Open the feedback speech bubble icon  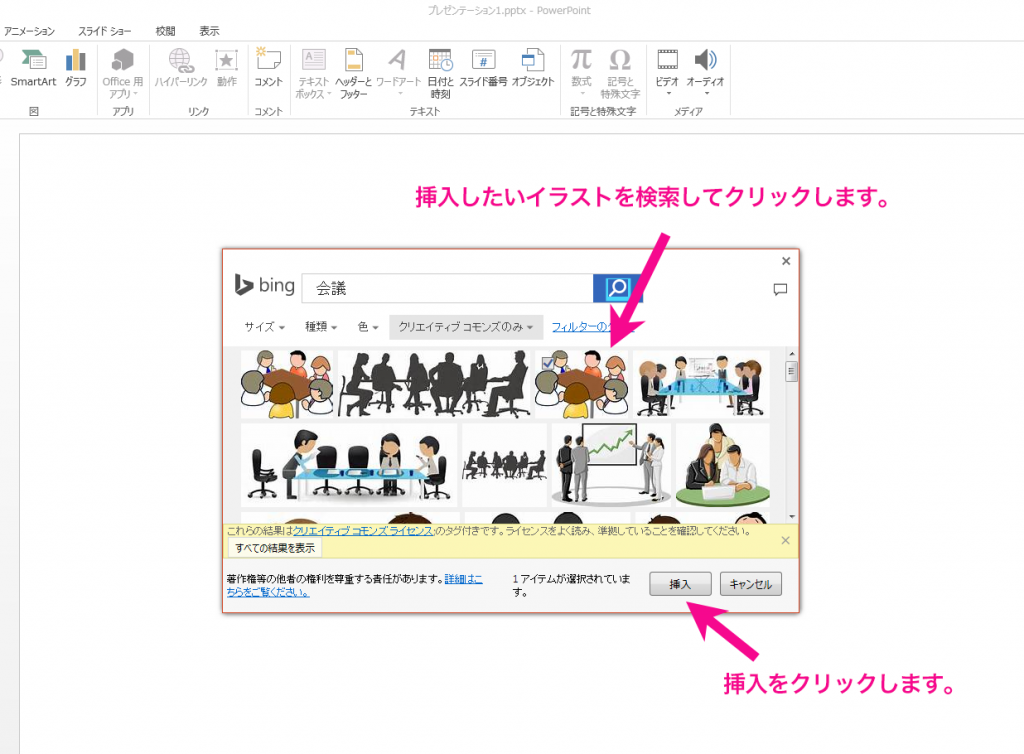(781, 289)
